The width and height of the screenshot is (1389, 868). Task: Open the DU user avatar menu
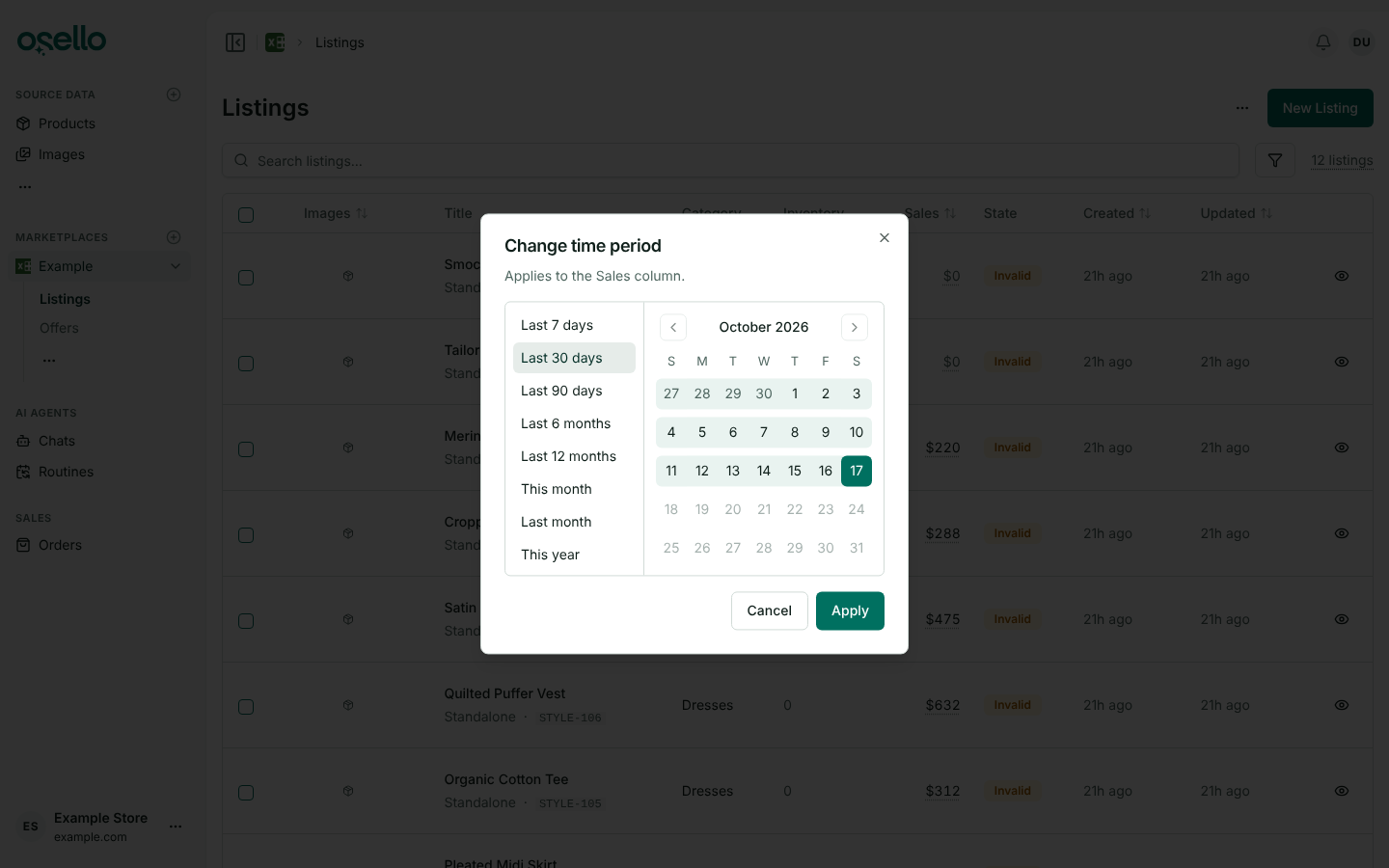[1362, 42]
